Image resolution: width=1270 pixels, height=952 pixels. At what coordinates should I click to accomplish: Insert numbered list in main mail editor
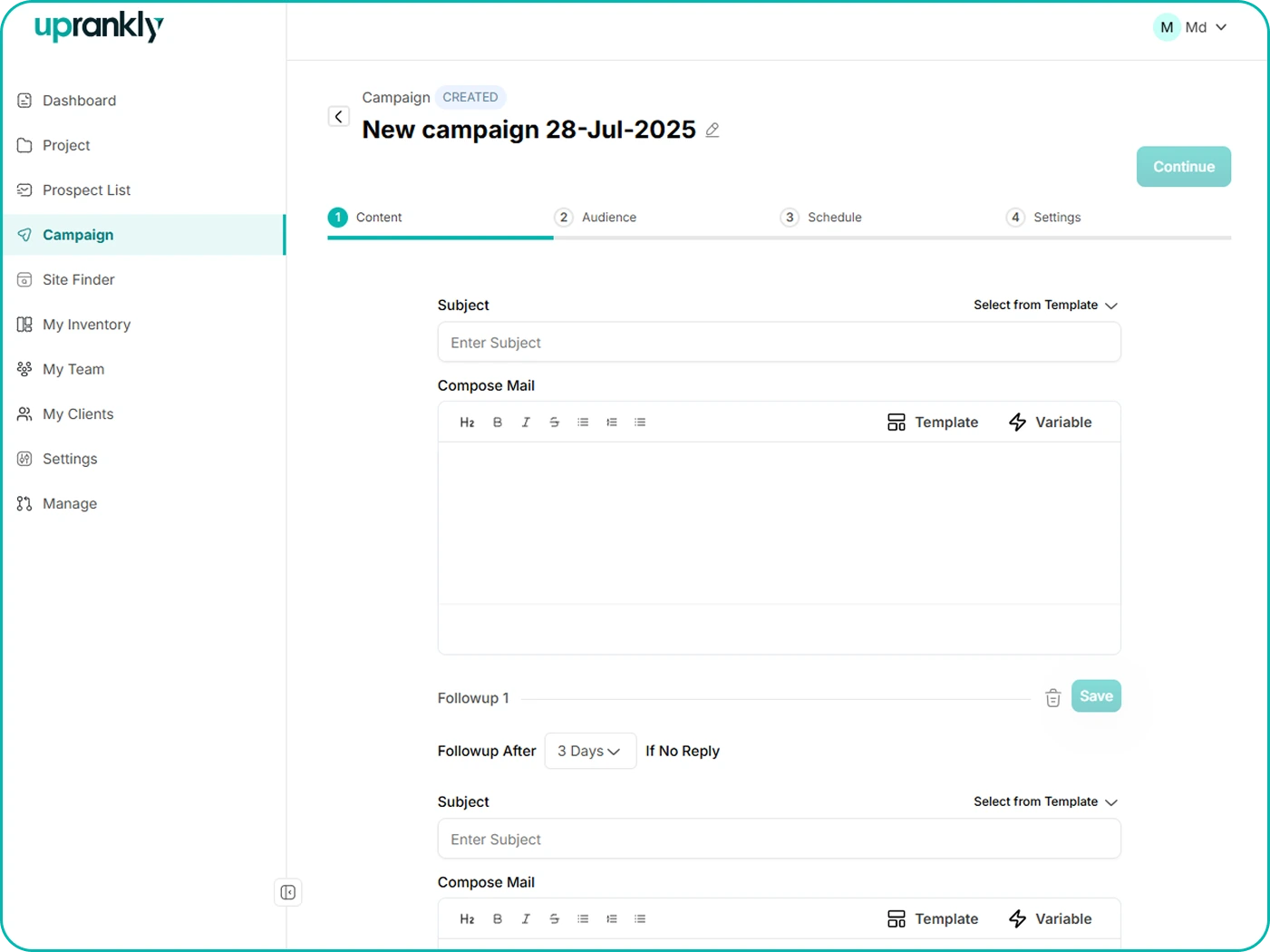tap(612, 423)
